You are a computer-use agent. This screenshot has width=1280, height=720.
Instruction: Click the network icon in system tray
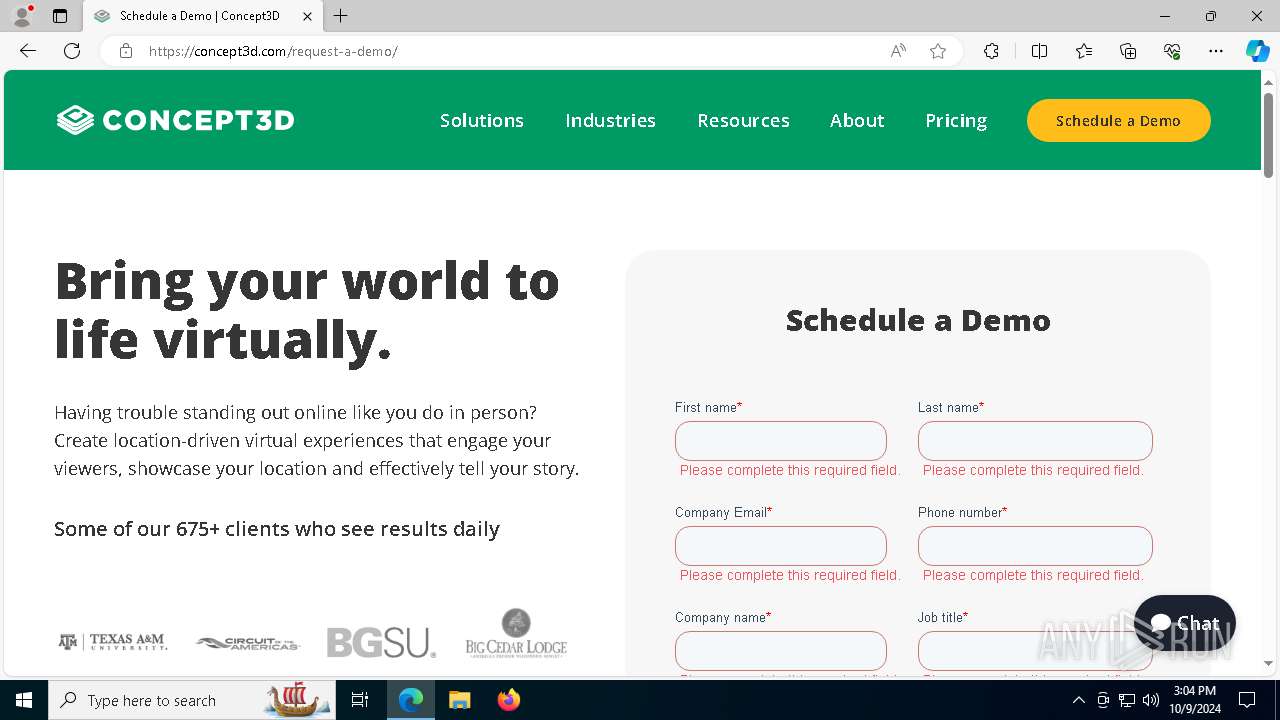(1127, 700)
